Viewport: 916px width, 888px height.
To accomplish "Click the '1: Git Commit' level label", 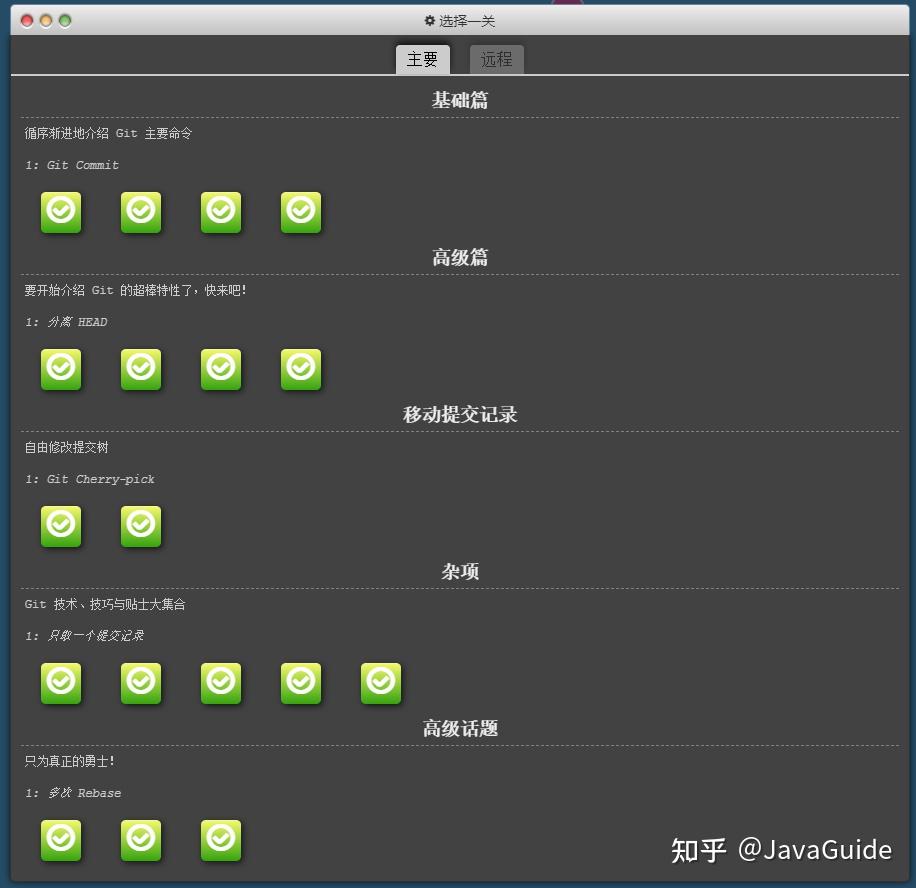I will (72, 165).
